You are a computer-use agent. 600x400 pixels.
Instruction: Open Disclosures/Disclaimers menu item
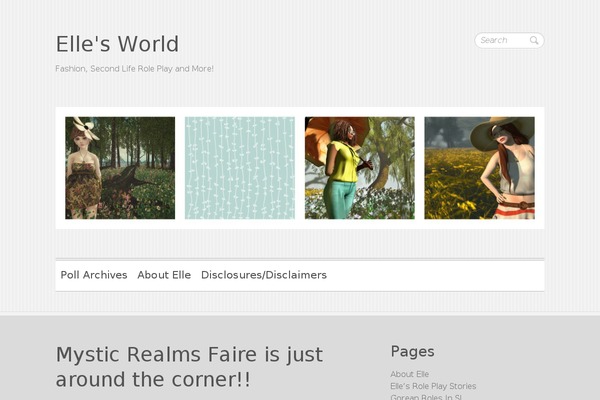pyautogui.click(x=264, y=275)
